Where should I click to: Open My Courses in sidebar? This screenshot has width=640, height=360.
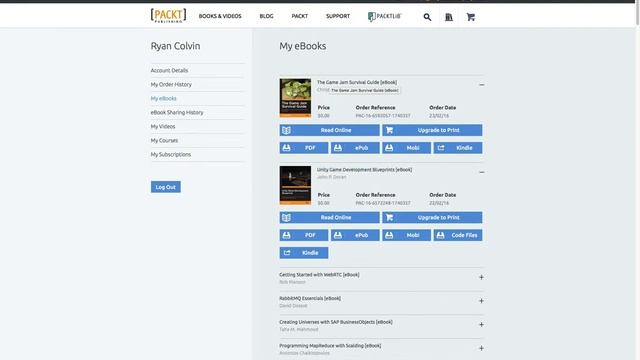click(x=164, y=140)
